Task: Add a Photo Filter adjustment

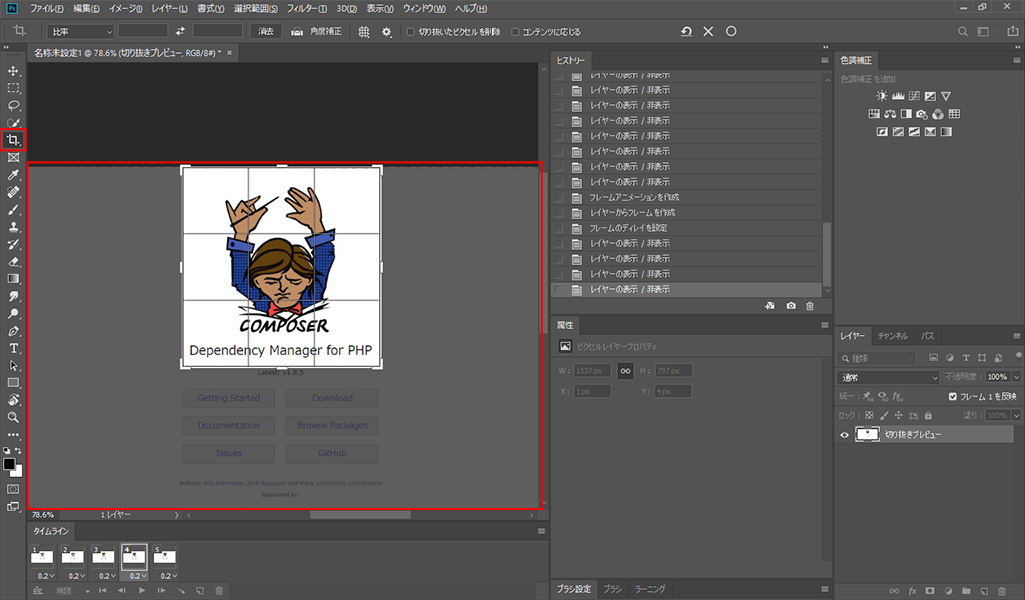Action: pos(922,114)
